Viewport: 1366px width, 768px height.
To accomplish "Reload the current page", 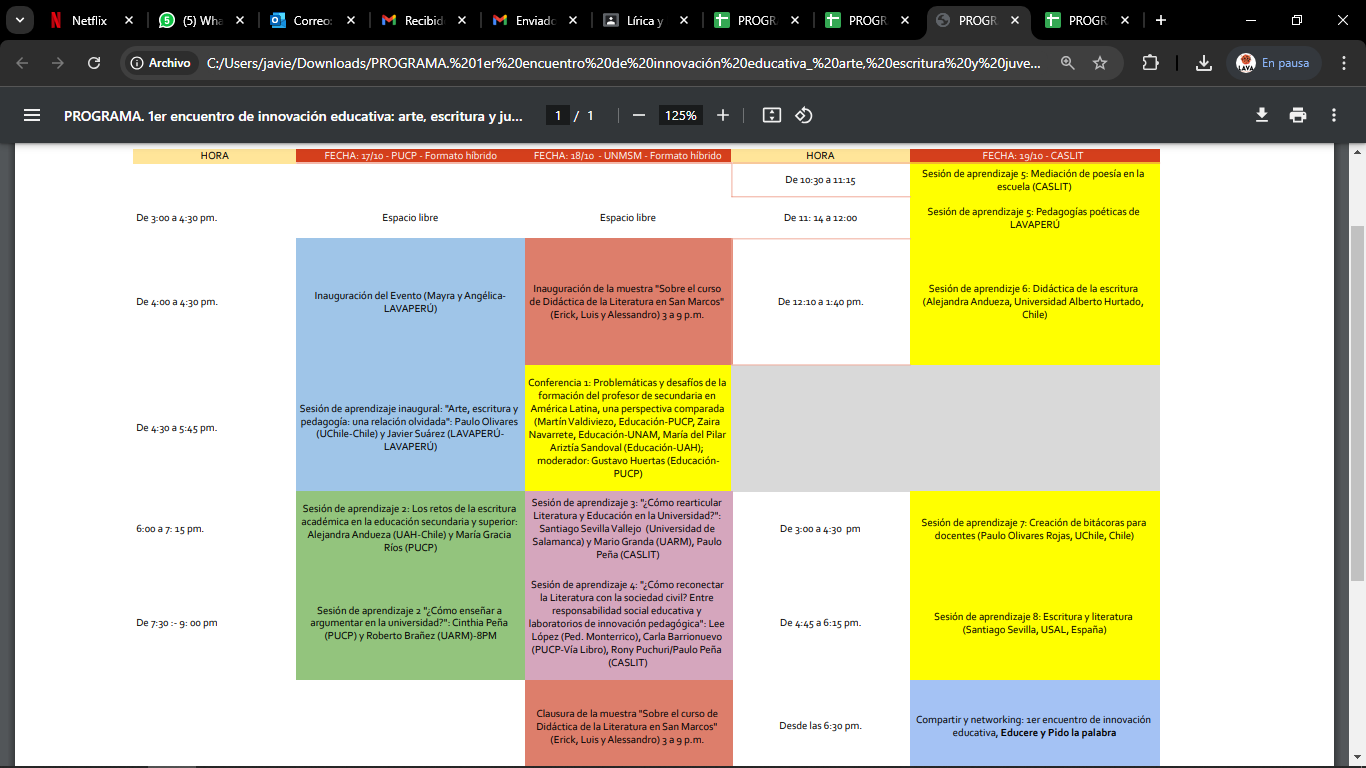I will (x=94, y=63).
